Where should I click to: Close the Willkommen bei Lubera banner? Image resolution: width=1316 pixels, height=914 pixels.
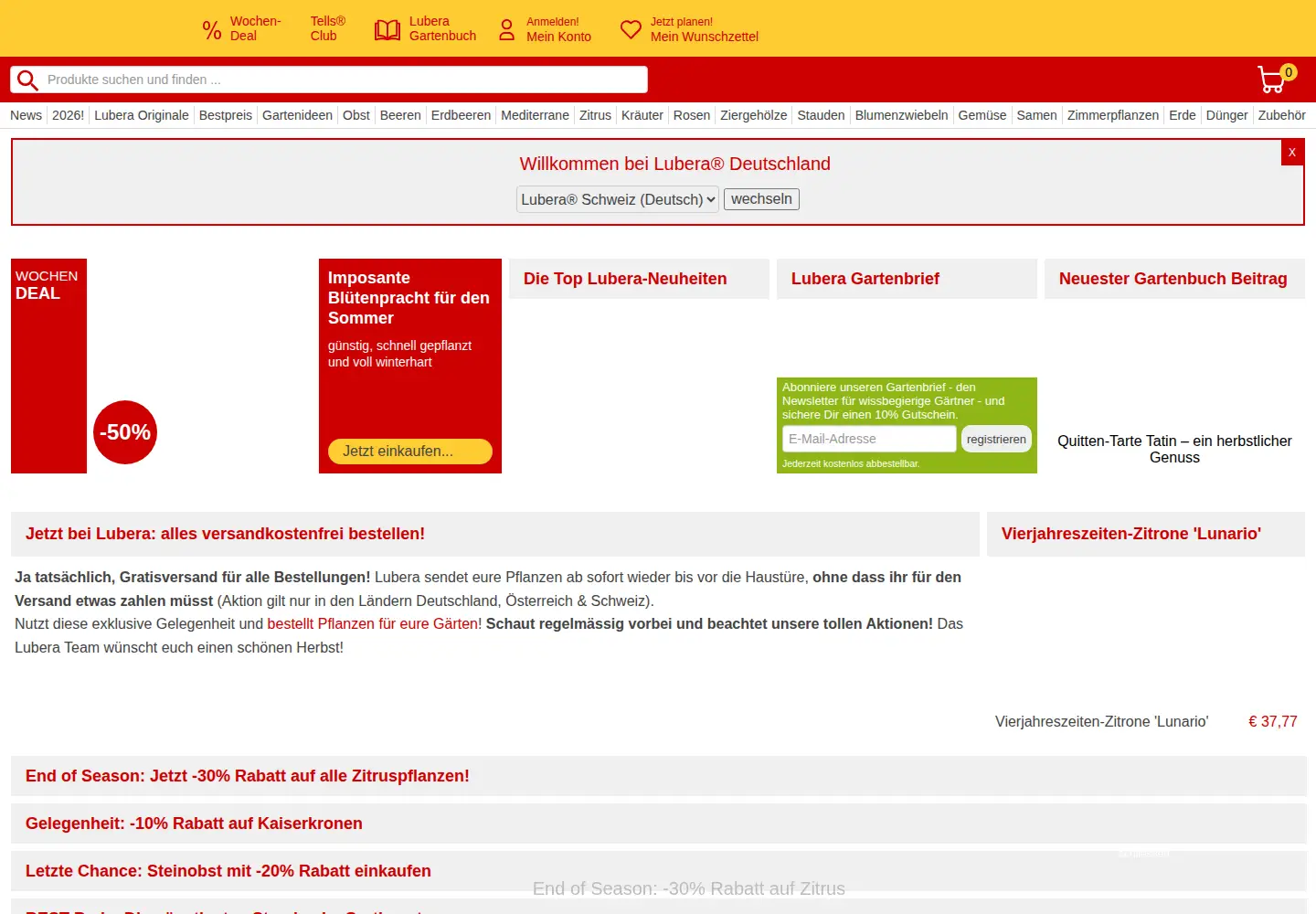(x=1292, y=153)
